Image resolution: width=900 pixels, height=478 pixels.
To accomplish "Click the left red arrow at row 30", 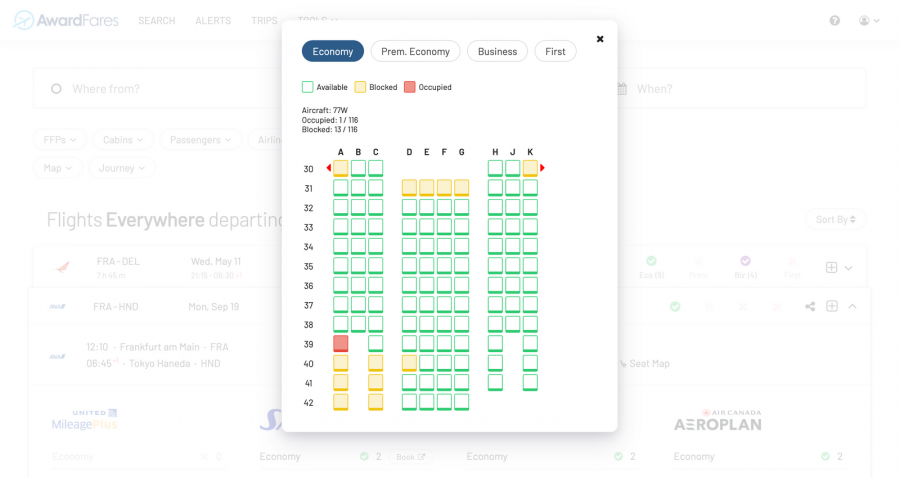I will [328, 168].
